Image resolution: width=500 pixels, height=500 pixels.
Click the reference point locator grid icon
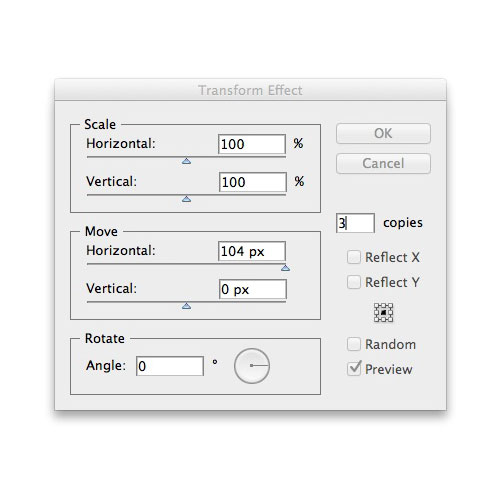383,312
